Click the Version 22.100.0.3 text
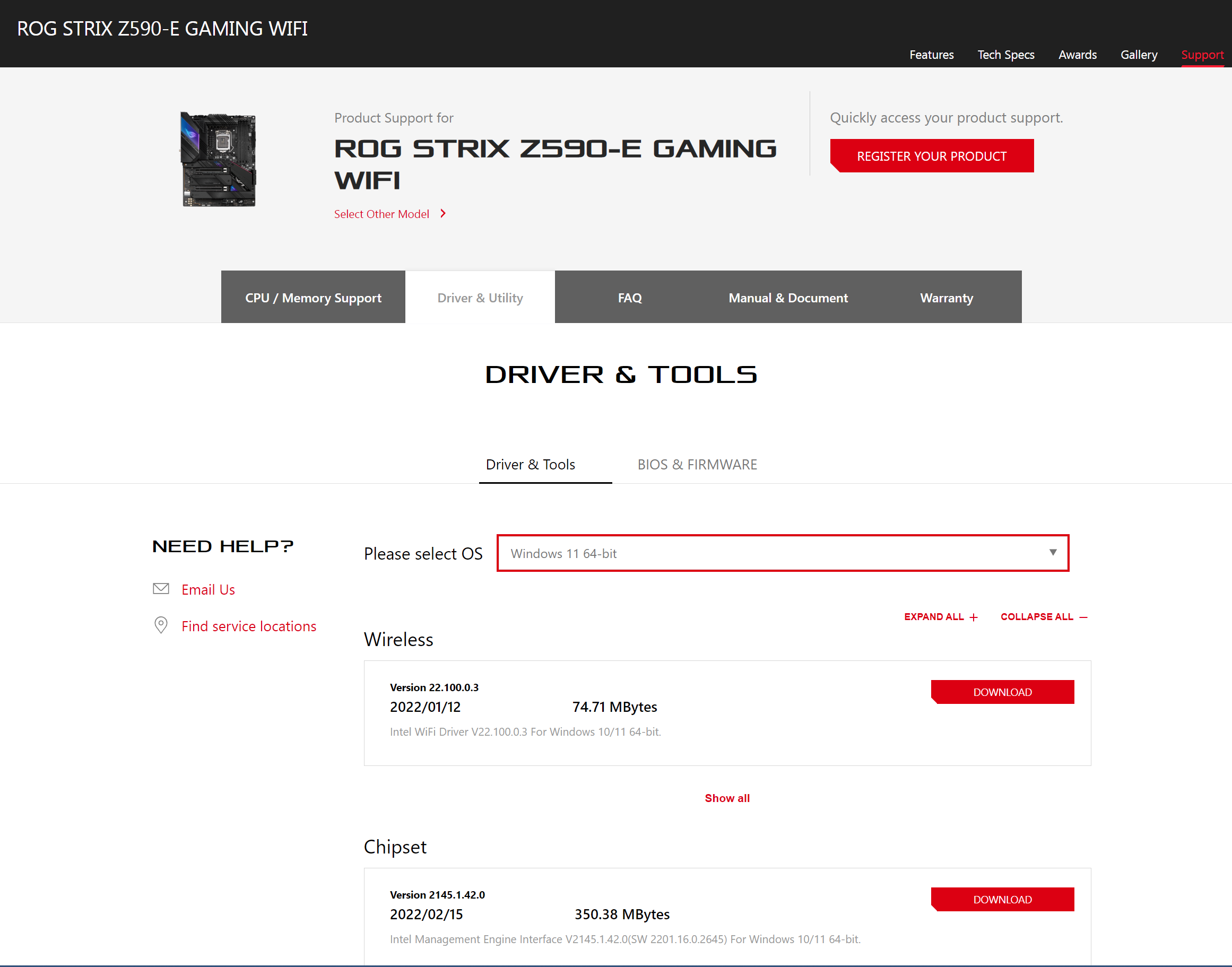Viewport: 1232px width, 967px height. pyautogui.click(x=433, y=687)
